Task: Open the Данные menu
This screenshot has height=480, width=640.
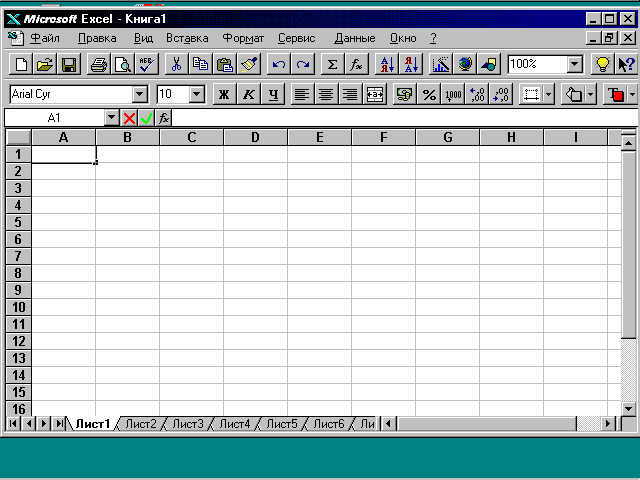Action: 355,38
